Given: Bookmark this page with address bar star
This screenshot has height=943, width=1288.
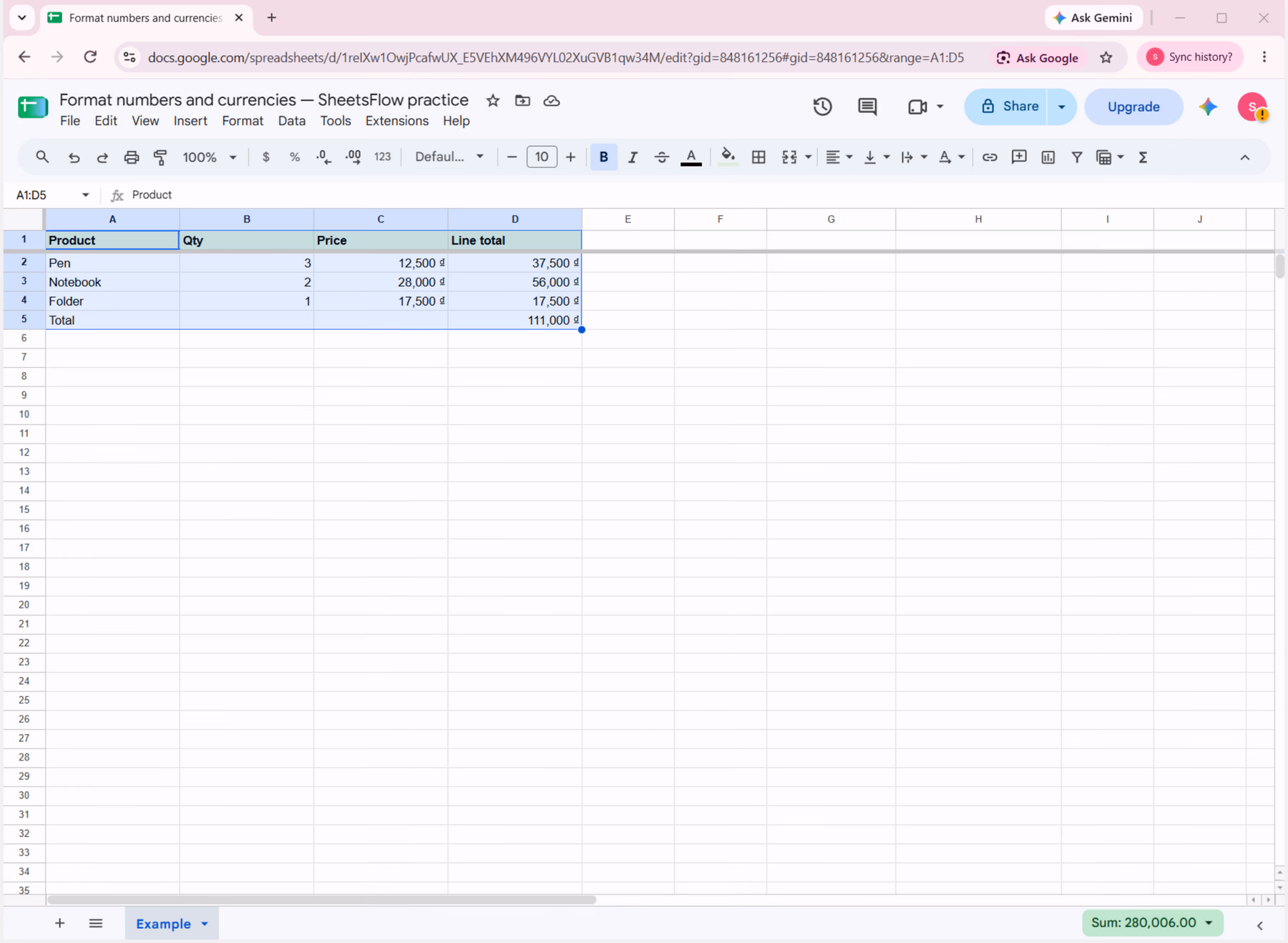Looking at the screenshot, I should coord(1106,58).
